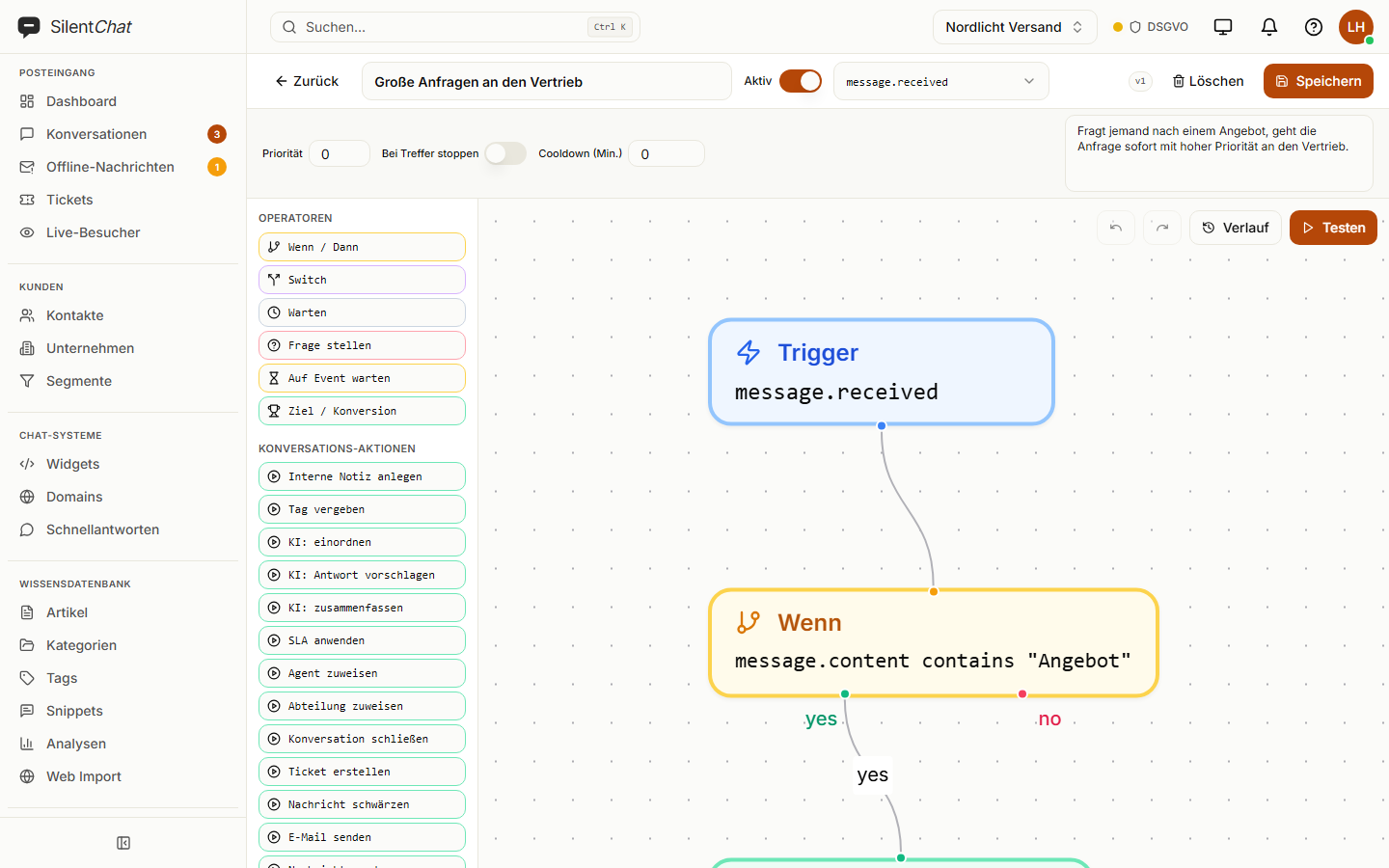Add the SLA anwenden action

click(x=362, y=640)
